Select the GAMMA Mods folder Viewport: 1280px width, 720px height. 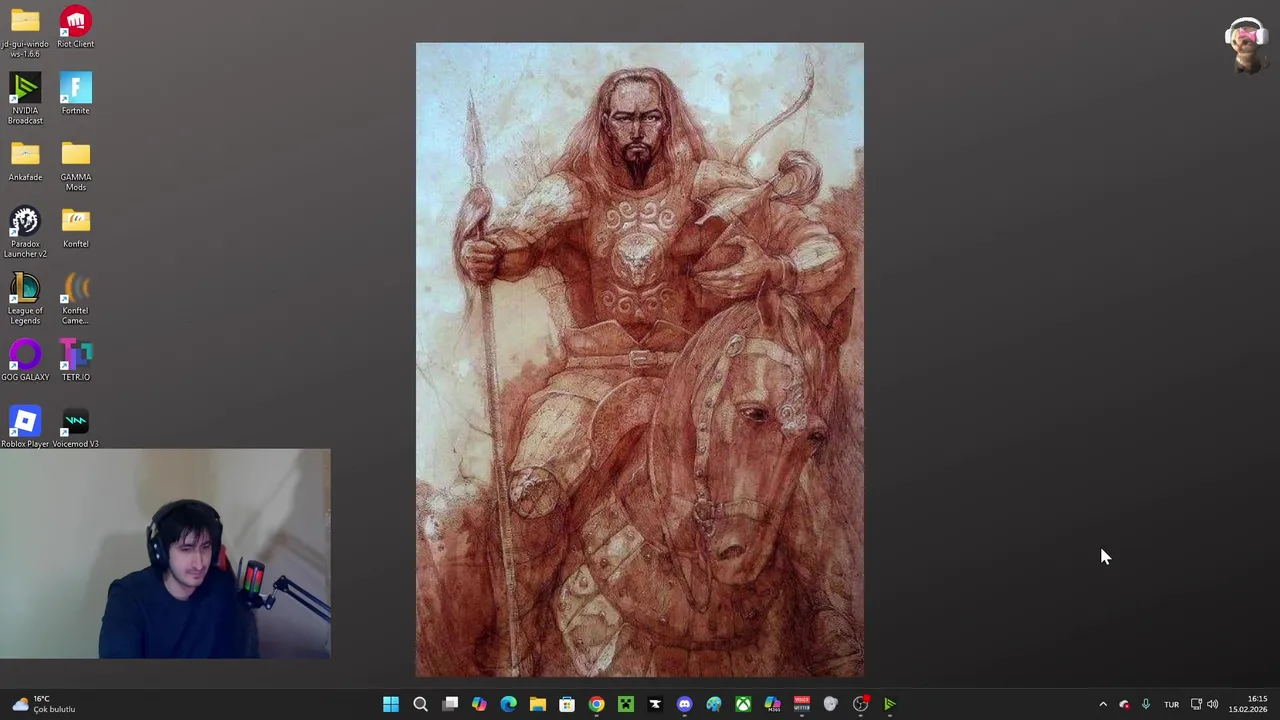coord(75,165)
